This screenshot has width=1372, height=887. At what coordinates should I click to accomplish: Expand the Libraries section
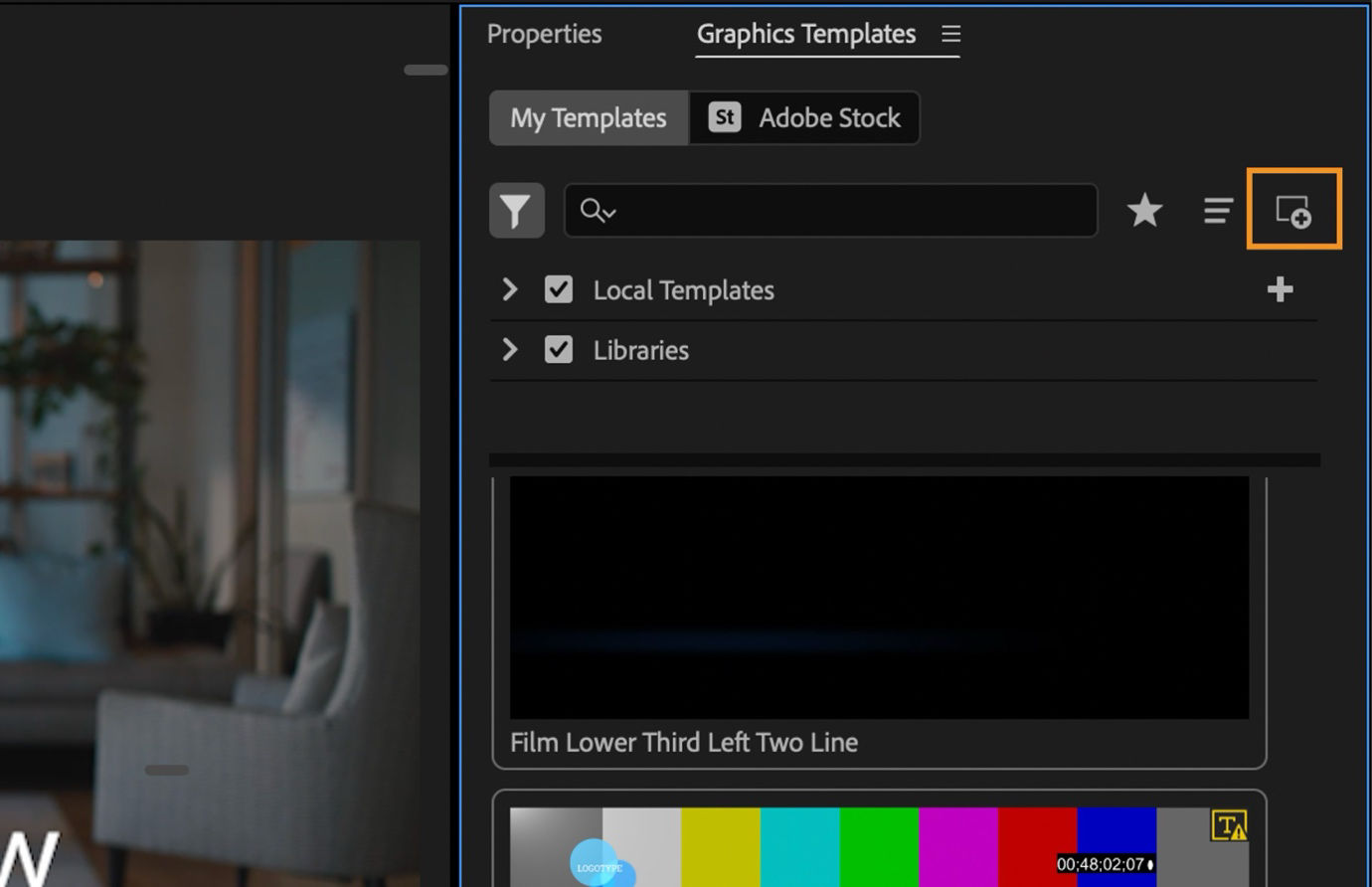510,350
